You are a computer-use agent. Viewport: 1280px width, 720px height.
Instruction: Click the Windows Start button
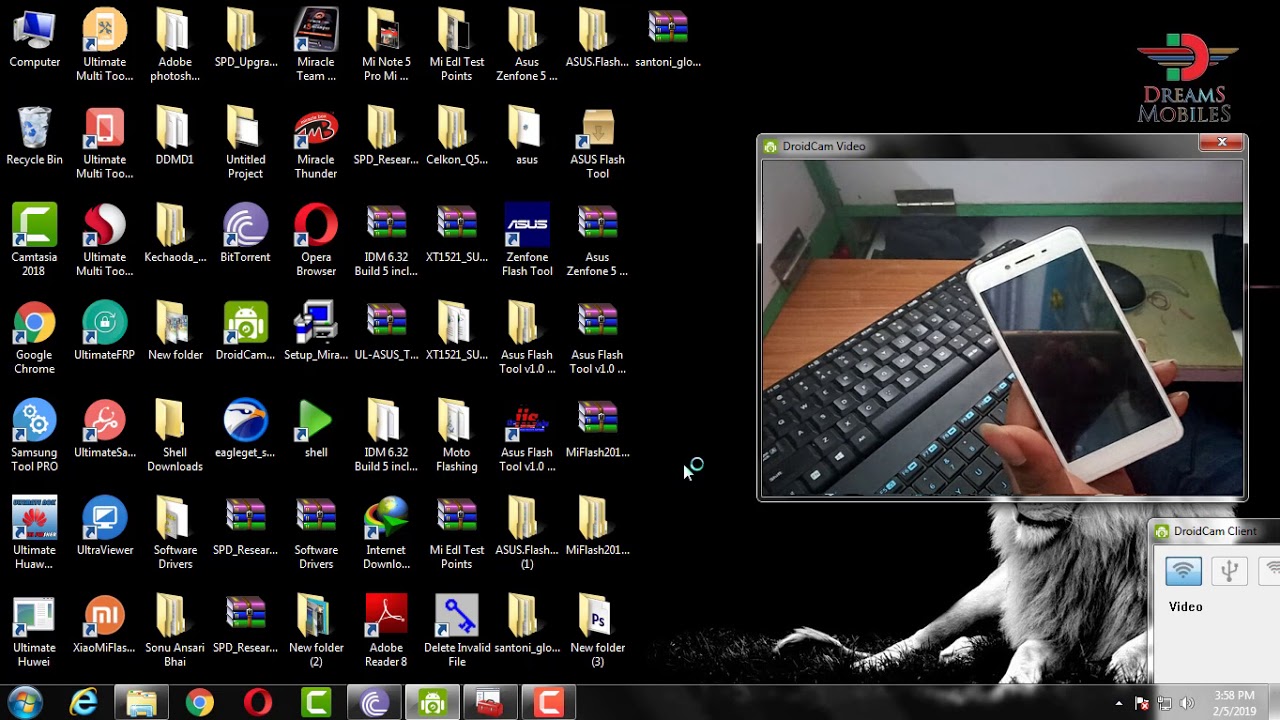pyautogui.click(x=25, y=703)
